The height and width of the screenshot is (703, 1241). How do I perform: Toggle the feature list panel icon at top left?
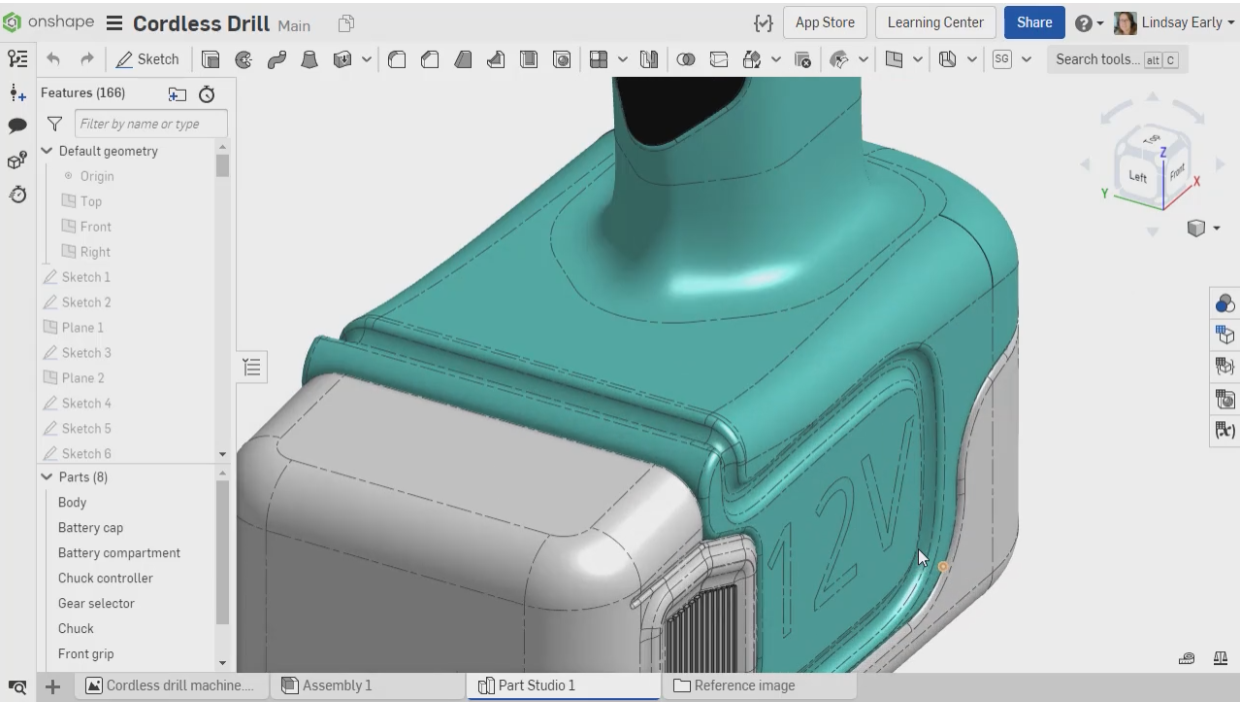click(17, 59)
